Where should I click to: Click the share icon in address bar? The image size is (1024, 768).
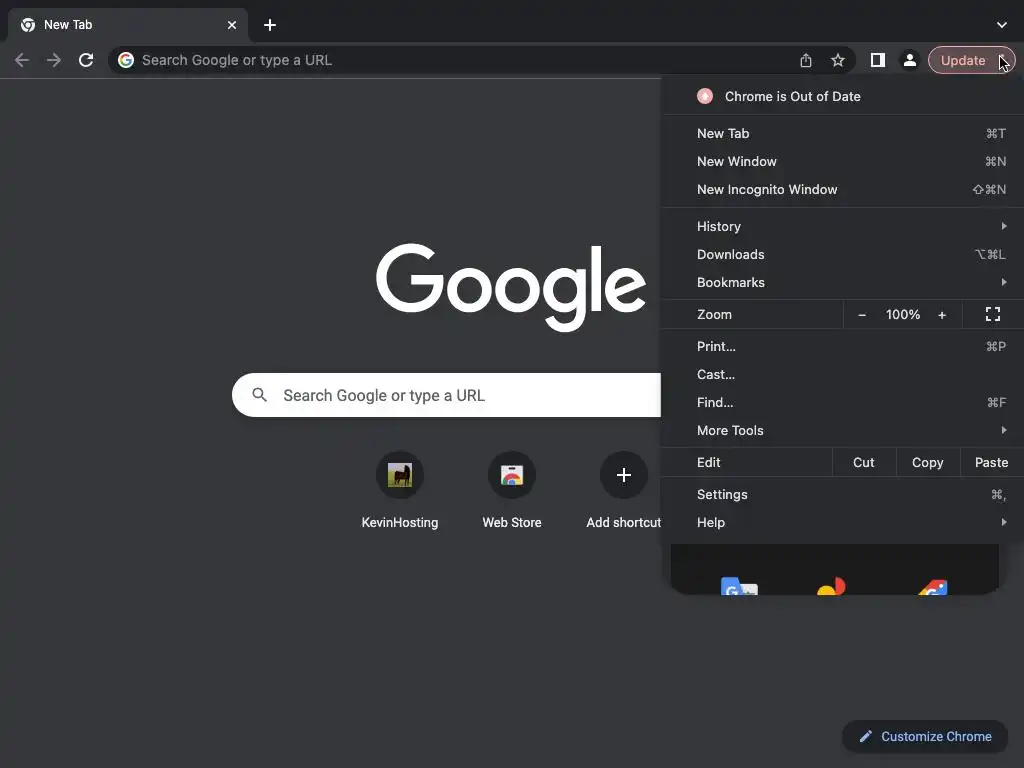click(806, 60)
